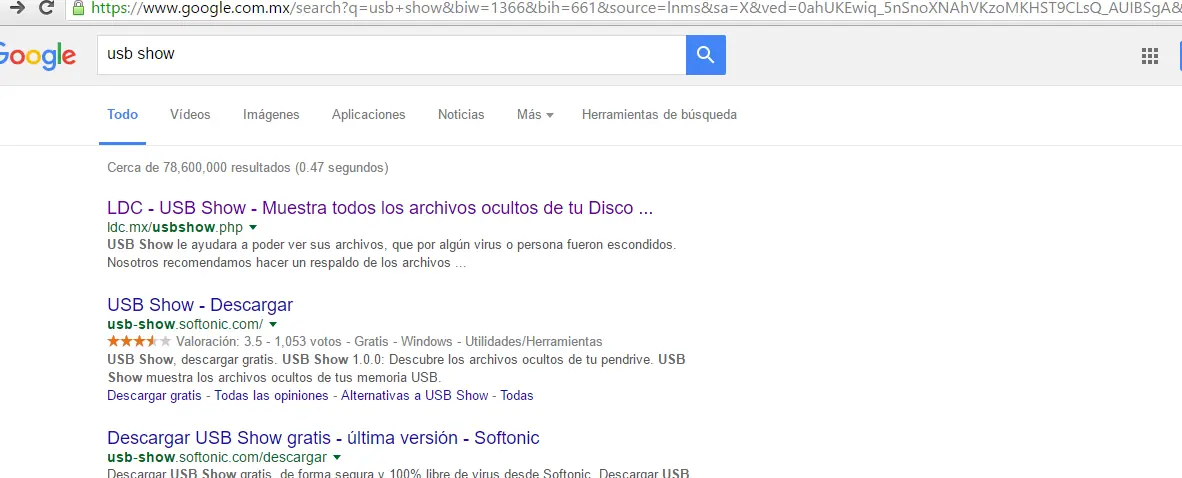This screenshot has width=1182, height=478.
Task: Click into the 'usb show' search box
Action: pos(391,54)
